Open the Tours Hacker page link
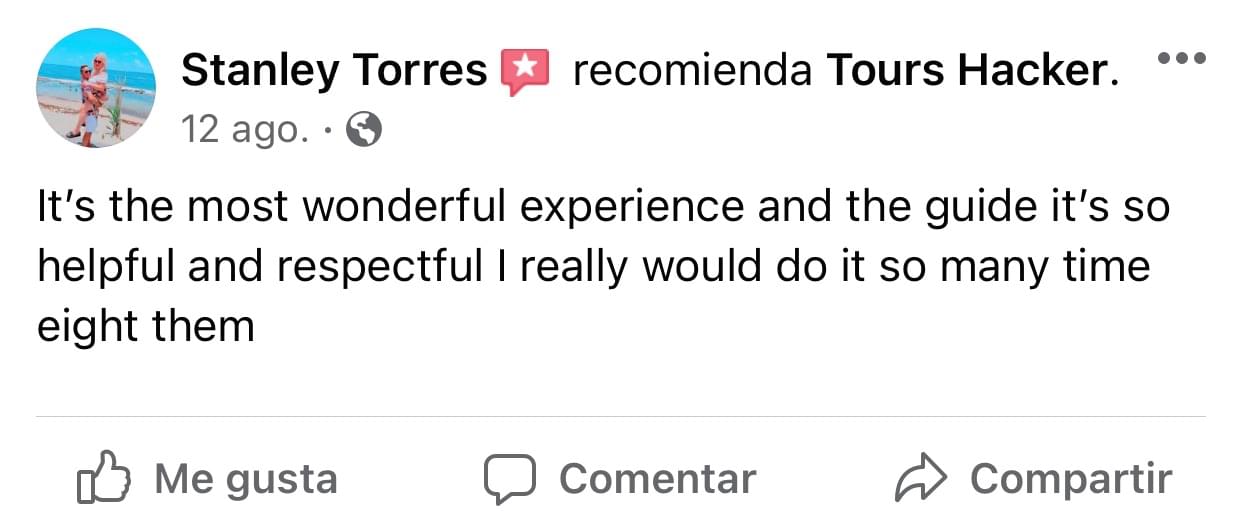 coord(967,71)
